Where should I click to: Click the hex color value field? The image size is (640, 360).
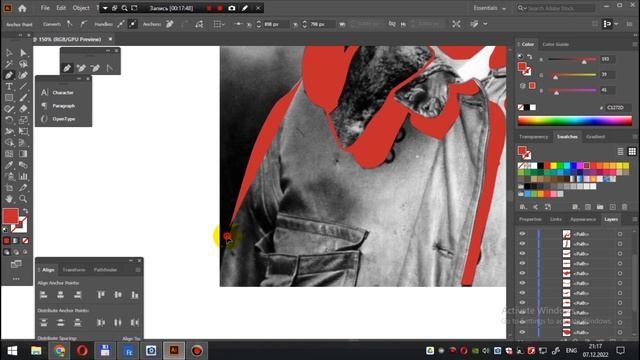click(x=618, y=107)
